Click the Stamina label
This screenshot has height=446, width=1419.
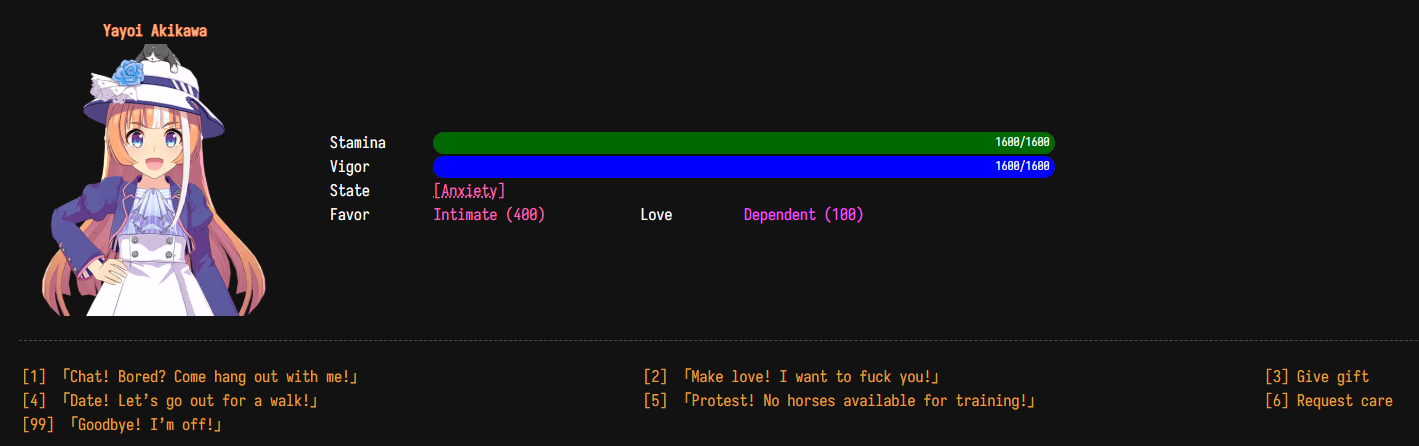(358, 143)
